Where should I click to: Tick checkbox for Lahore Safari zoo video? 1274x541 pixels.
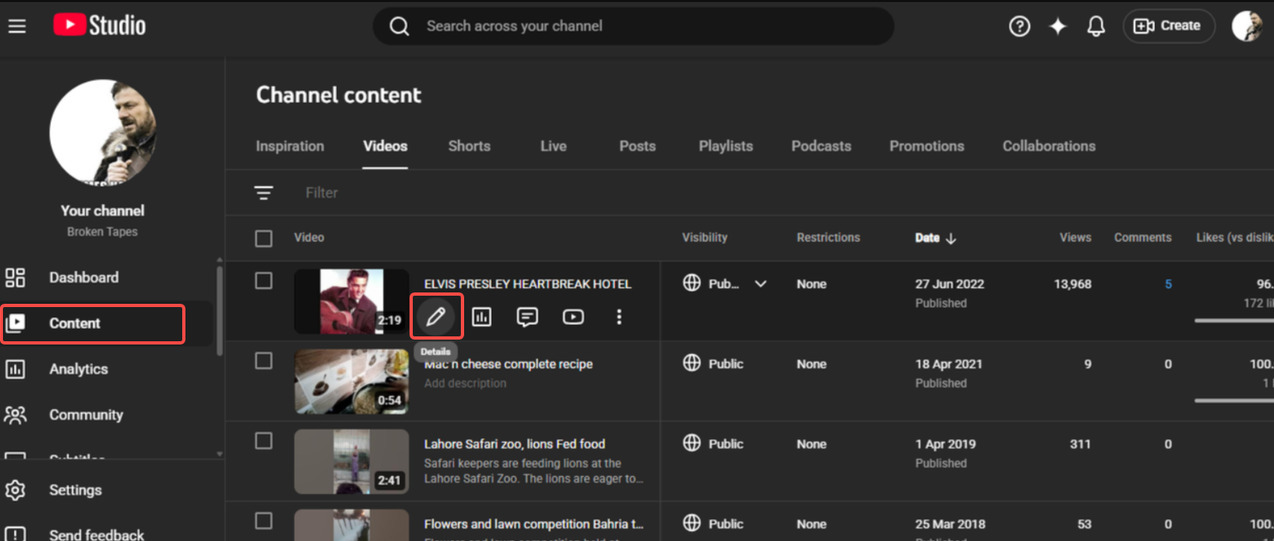coord(264,441)
